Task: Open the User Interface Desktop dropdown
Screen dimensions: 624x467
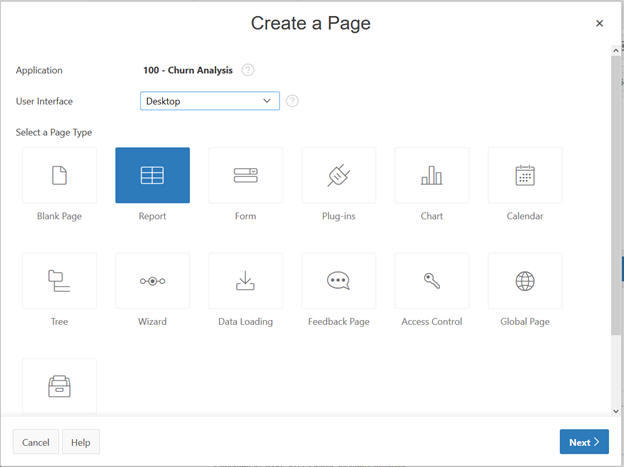Action: click(x=210, y=101)
